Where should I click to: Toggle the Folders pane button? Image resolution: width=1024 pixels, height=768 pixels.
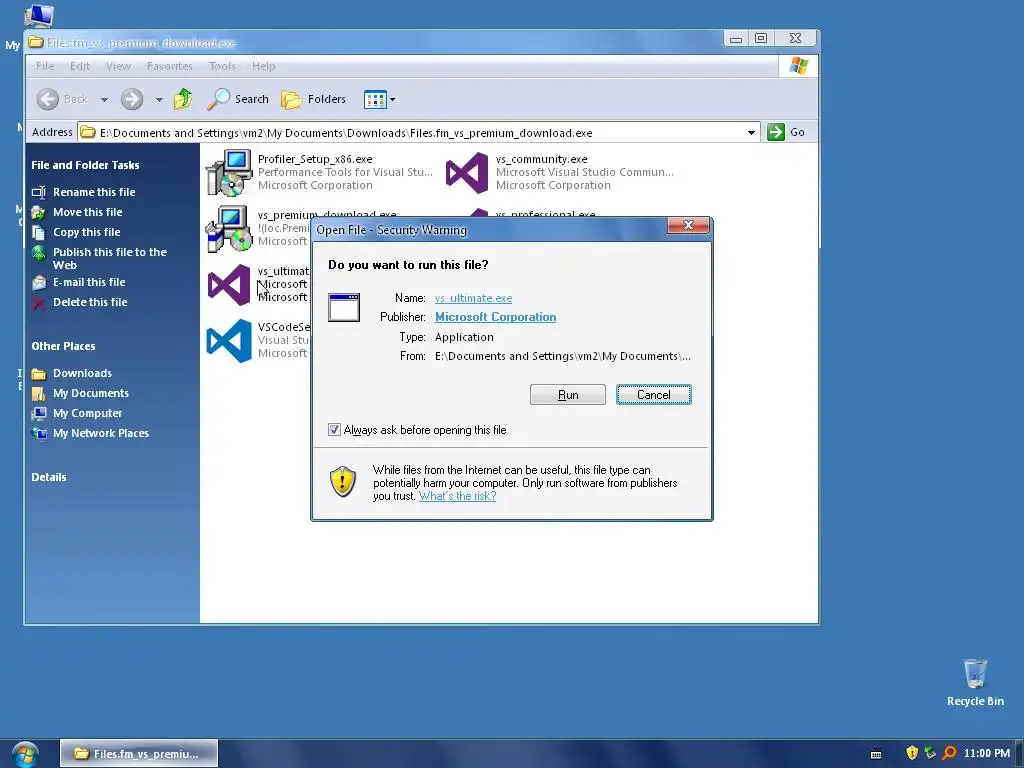(313, 99)
